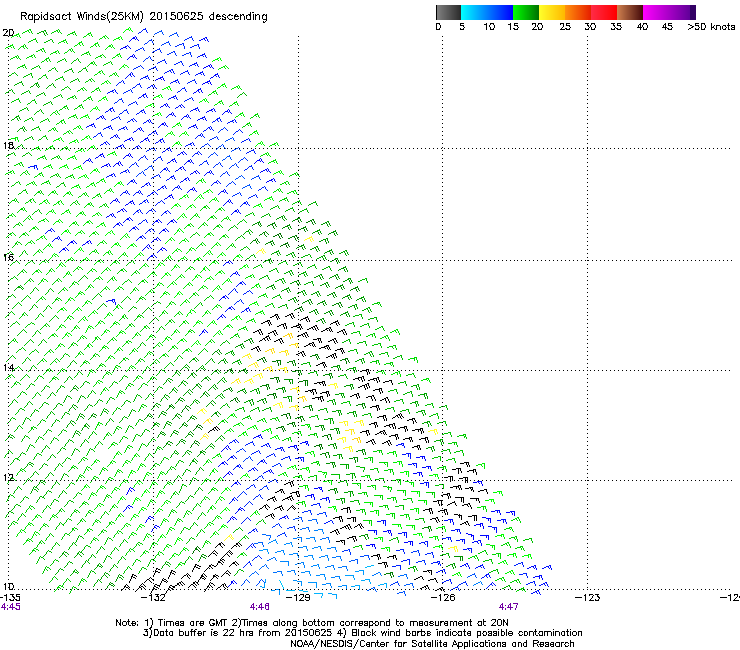Viewport: 740px width, 650px height.
Task: Click the '>50 knots' legend label
Action: coord(711,27)
